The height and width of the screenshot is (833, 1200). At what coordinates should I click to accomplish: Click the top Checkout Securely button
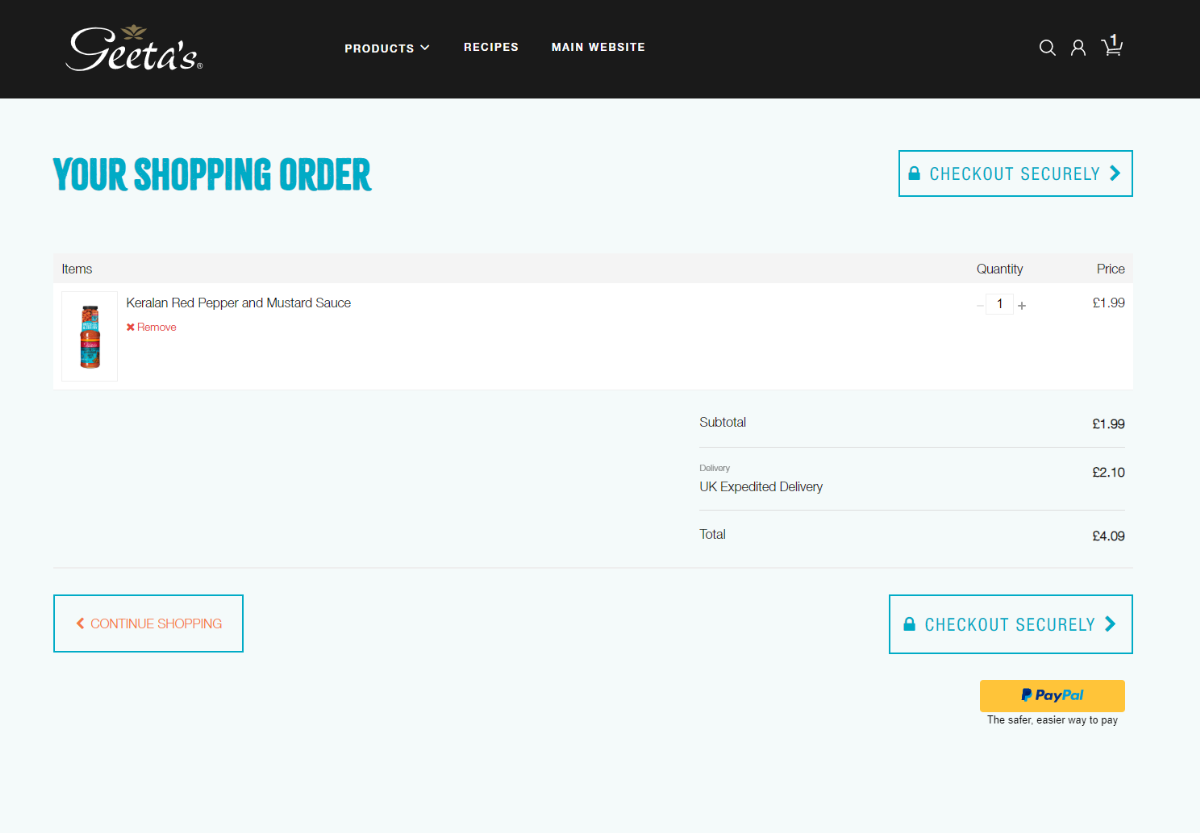pyautogui.click(x=1015, y=174)
